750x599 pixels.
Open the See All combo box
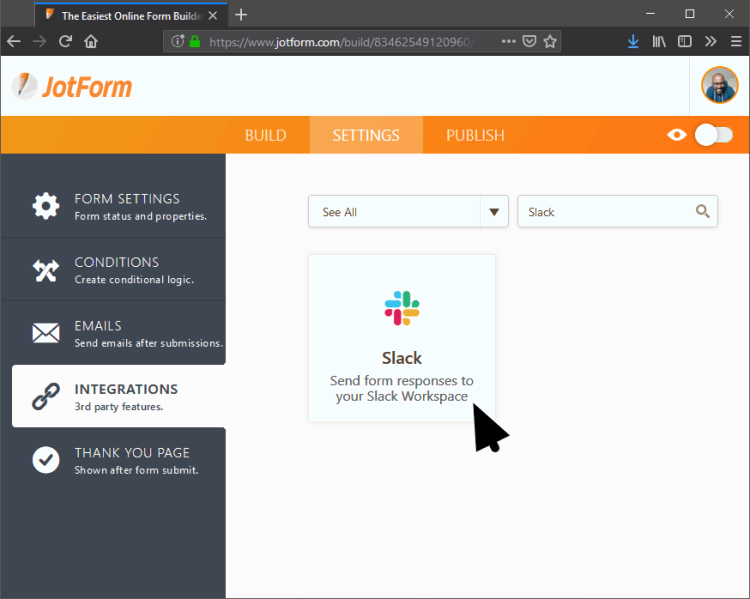pyautogui.click(x=408, y=211)
